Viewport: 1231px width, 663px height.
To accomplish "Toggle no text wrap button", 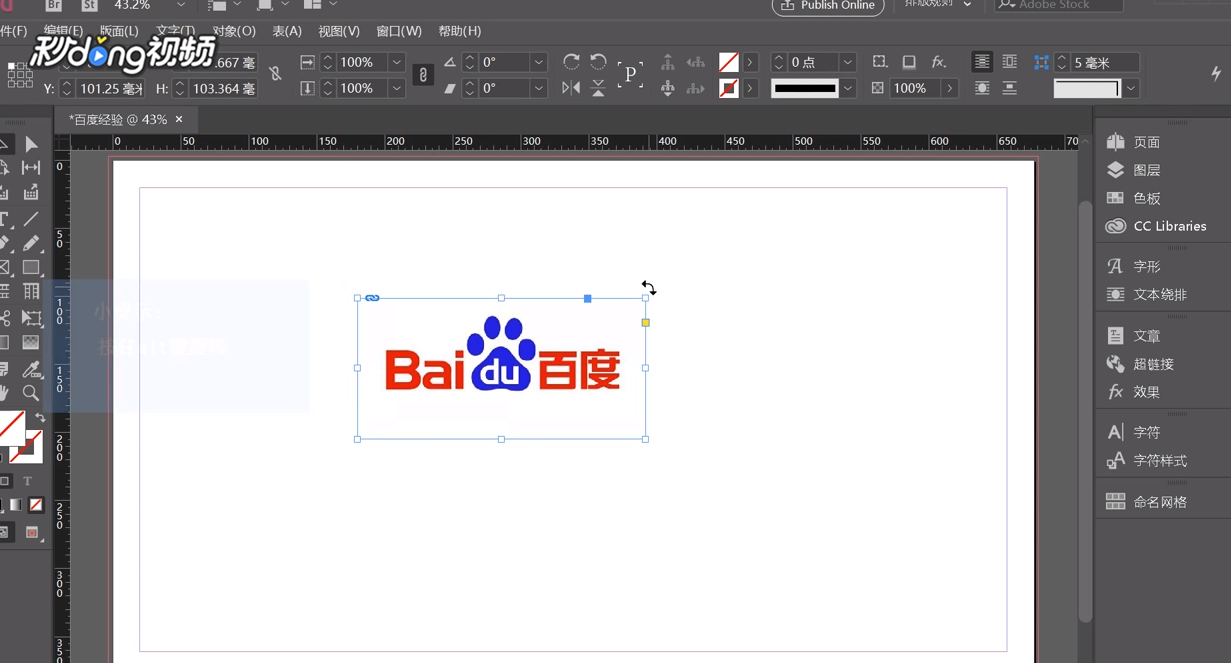I will pos(982,62).
